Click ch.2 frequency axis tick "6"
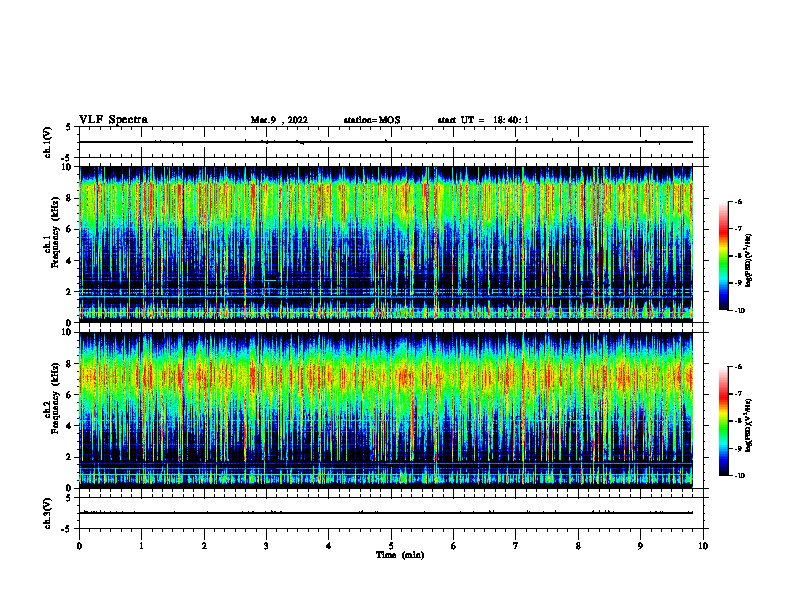Image resolution: width=792 pixels, height=612 pixels. pyautogui.click(x=70, y=395)
